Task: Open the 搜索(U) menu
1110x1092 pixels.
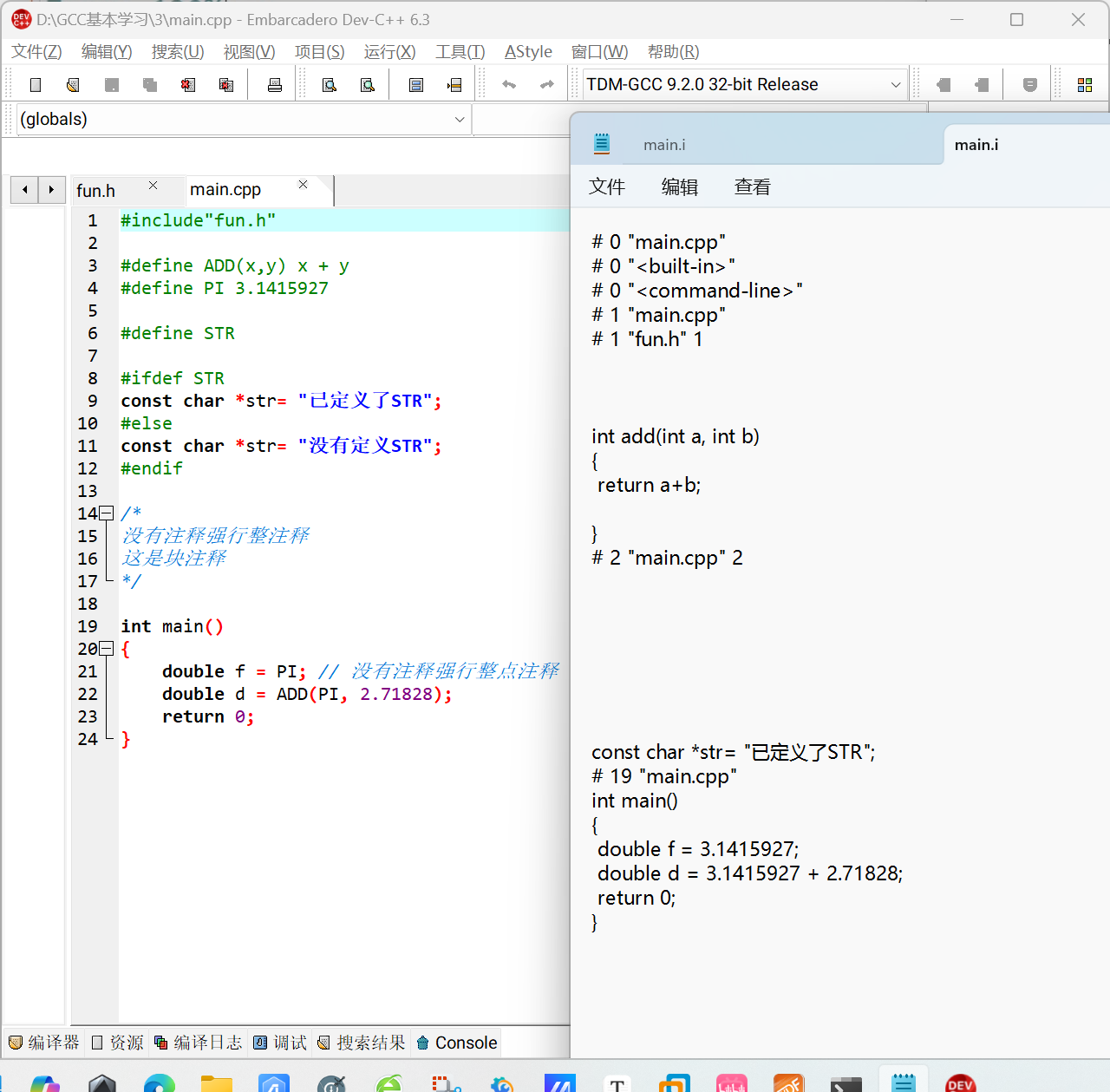Action: (178, 52)
